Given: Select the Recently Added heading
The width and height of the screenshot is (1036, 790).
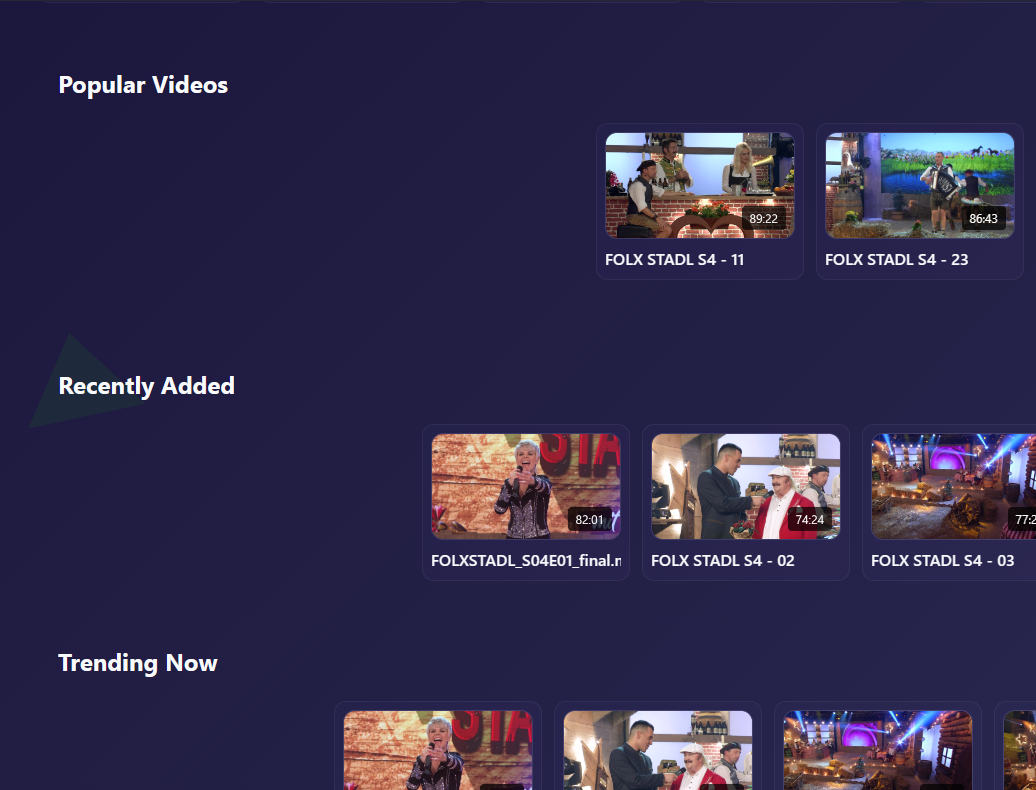Looking at the screenshot, I should click(147, 386).
